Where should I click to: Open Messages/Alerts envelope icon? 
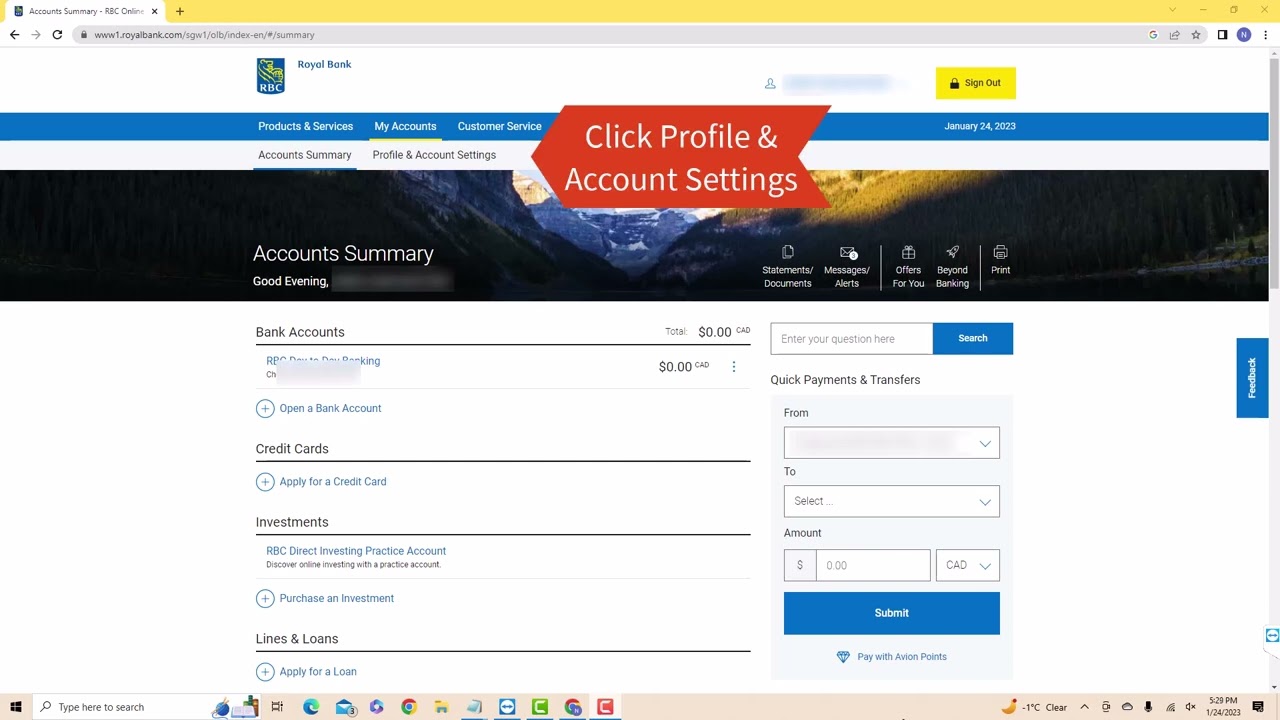click(x=848, y=253)
